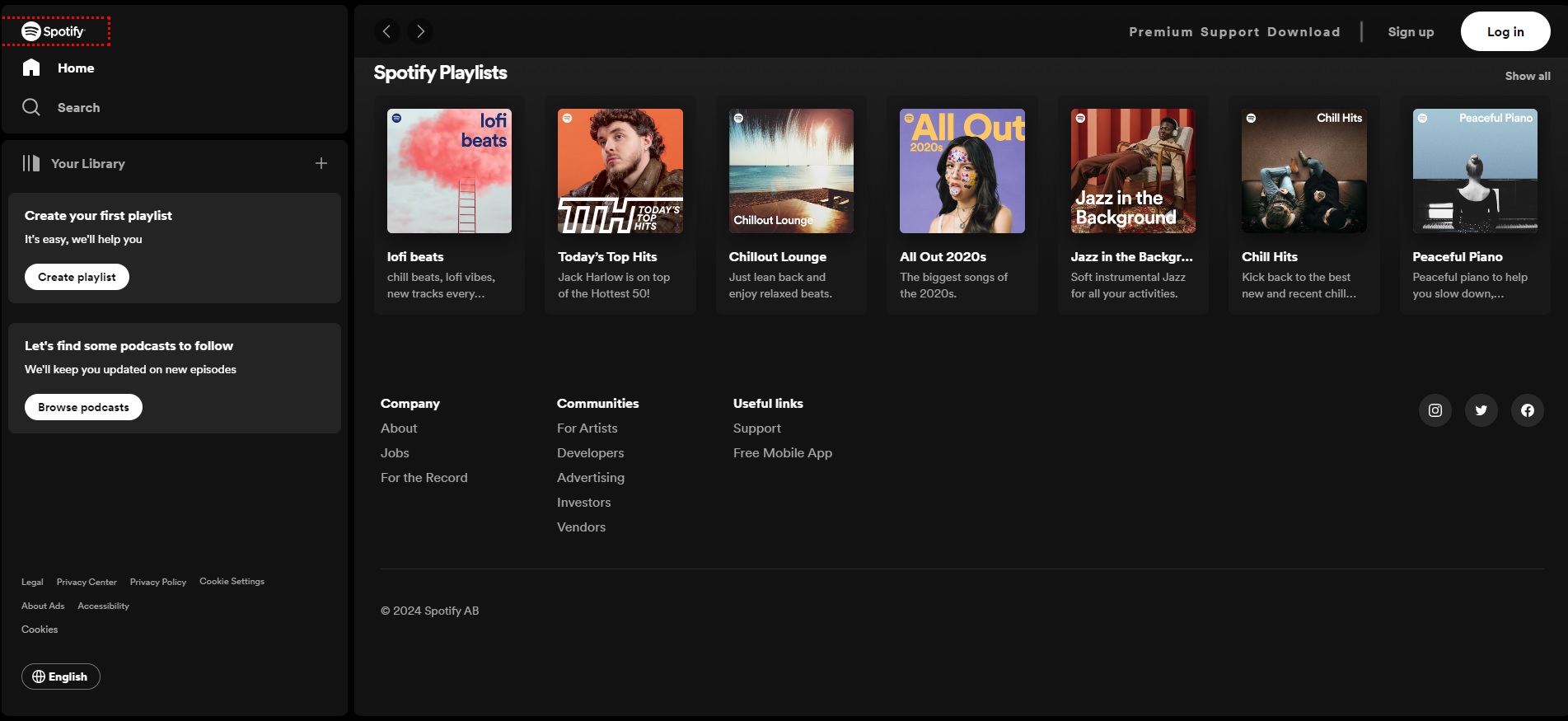Open the Advertising footer link
The image size is (1568, 721).
tap(591, 478)
